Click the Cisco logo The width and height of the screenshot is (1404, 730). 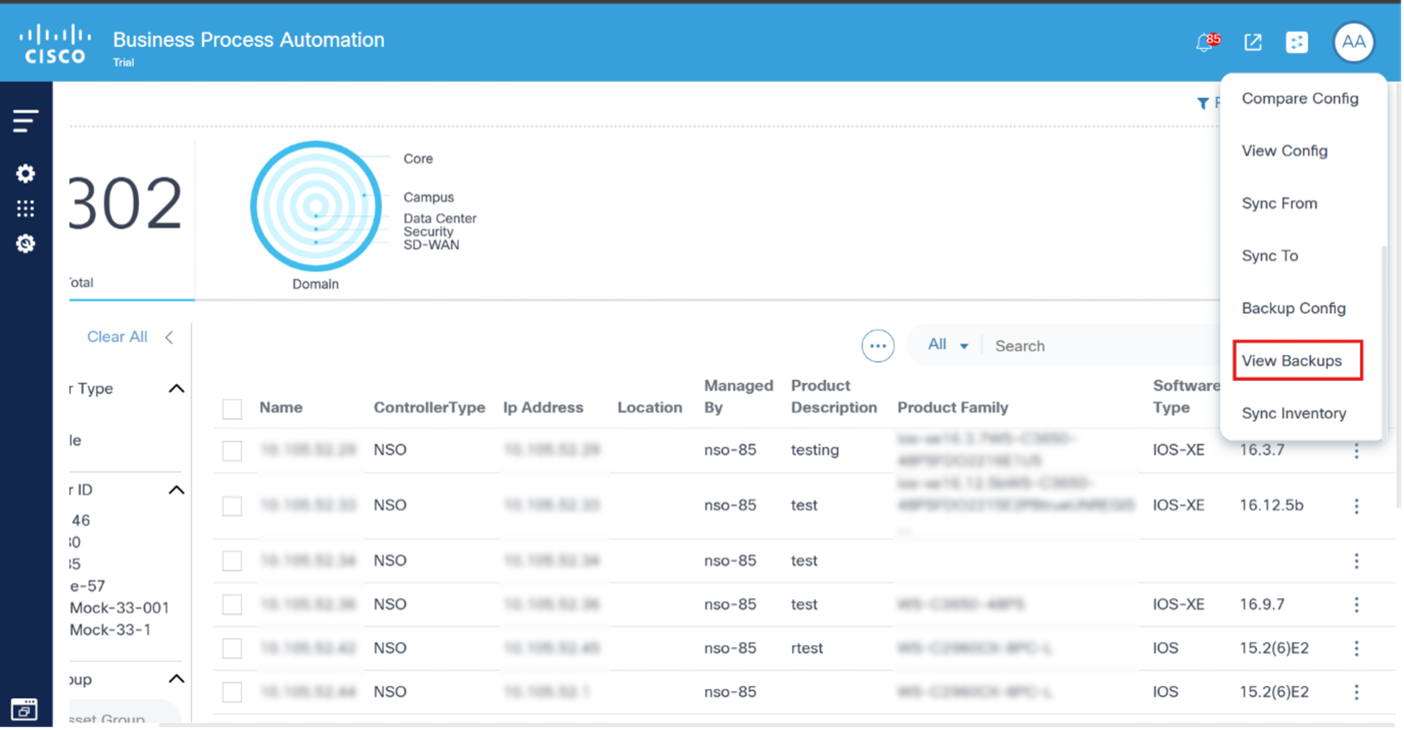[x=55, y=44]
